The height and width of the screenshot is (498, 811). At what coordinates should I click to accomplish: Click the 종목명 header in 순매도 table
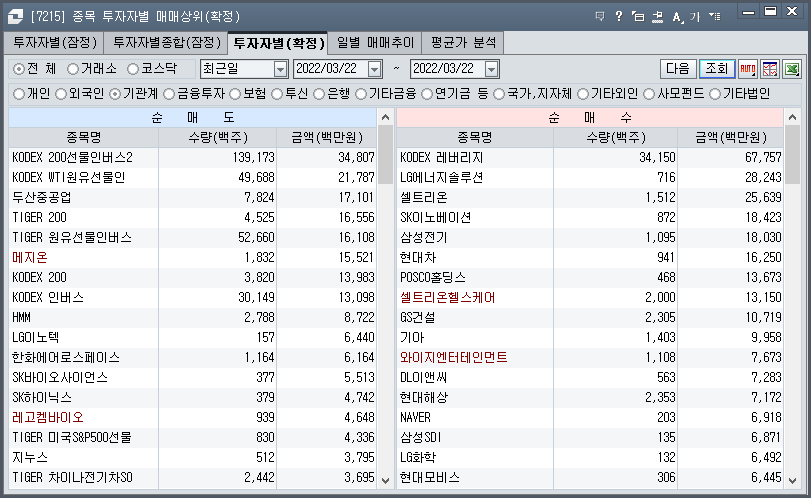pyautogui.click(x=83, y=138)
